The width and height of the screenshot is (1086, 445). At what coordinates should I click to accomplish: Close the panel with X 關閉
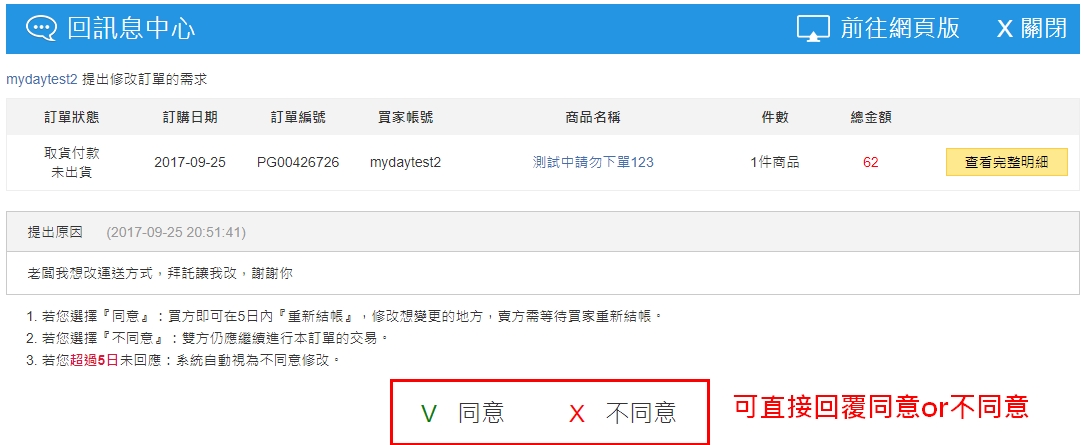point(1032,28)
